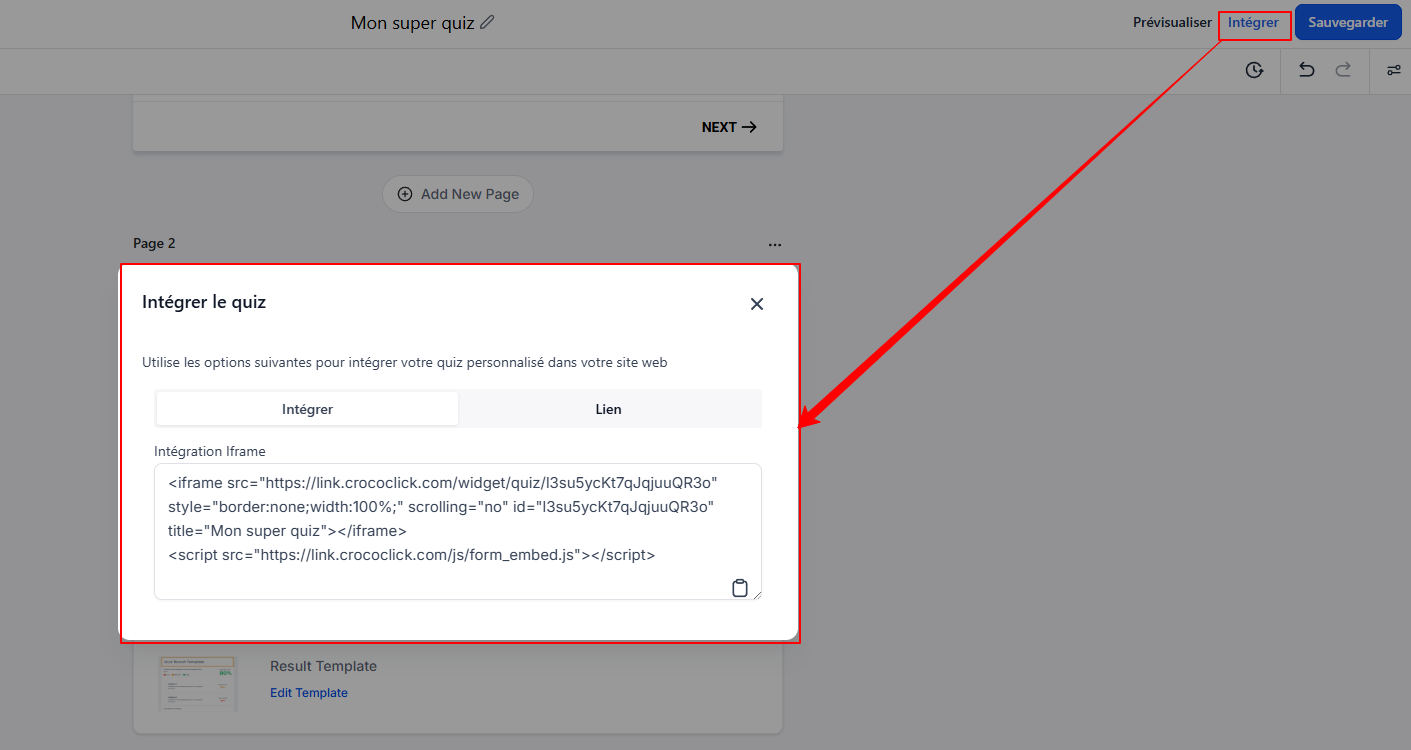Redo the last undone change
Screen dimensions: 1411x750
(1344, 70)
